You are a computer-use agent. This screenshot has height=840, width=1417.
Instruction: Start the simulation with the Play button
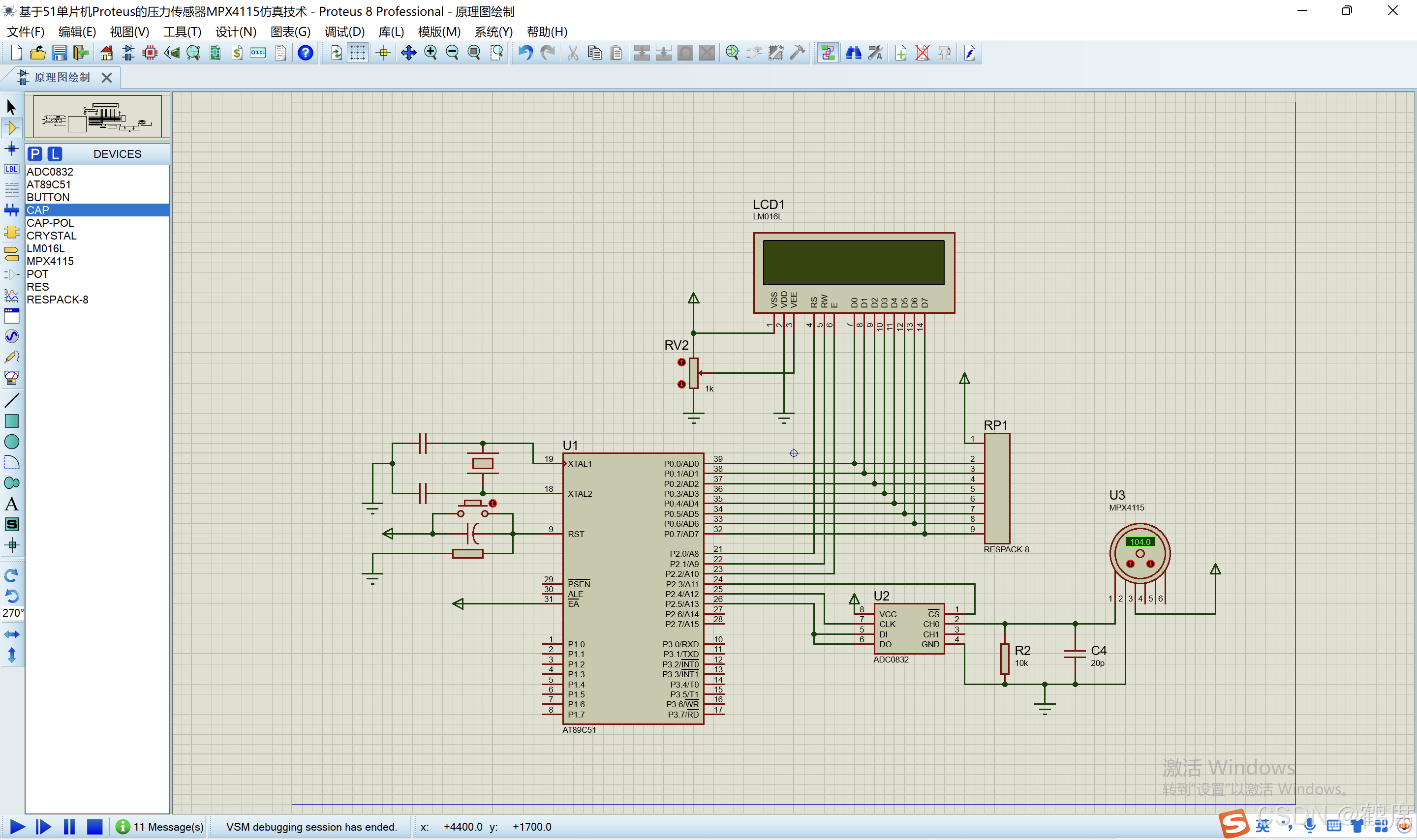point(17,827)
